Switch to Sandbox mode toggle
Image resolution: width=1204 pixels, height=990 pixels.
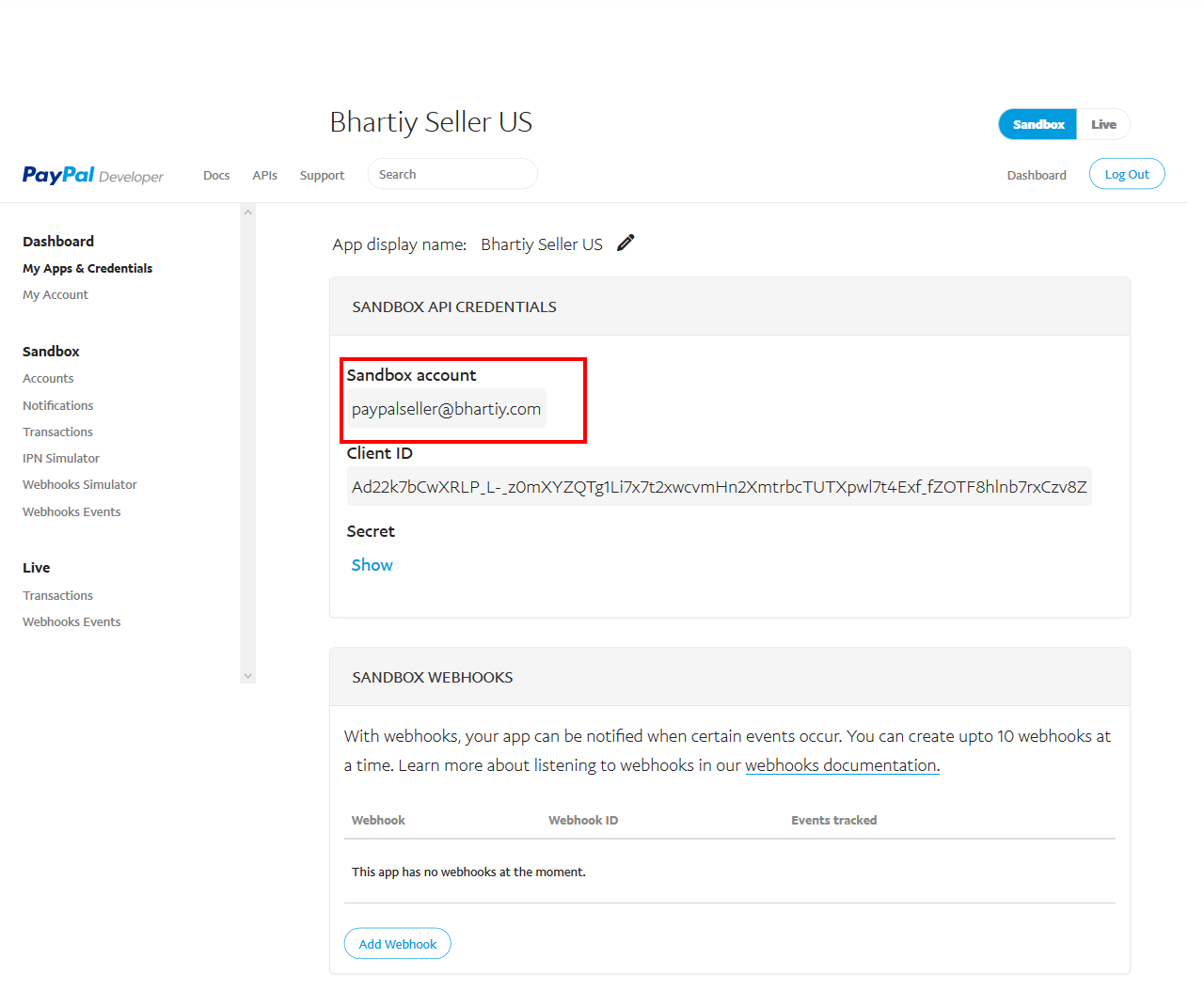1038,124
